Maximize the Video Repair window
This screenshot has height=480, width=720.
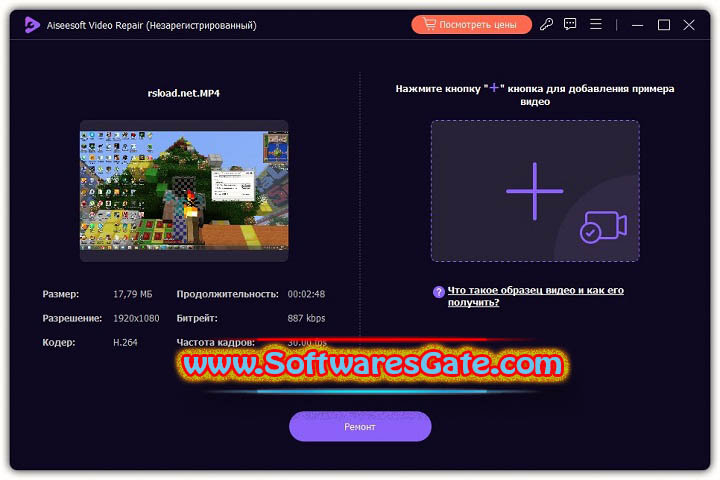[x=664, y=25]
